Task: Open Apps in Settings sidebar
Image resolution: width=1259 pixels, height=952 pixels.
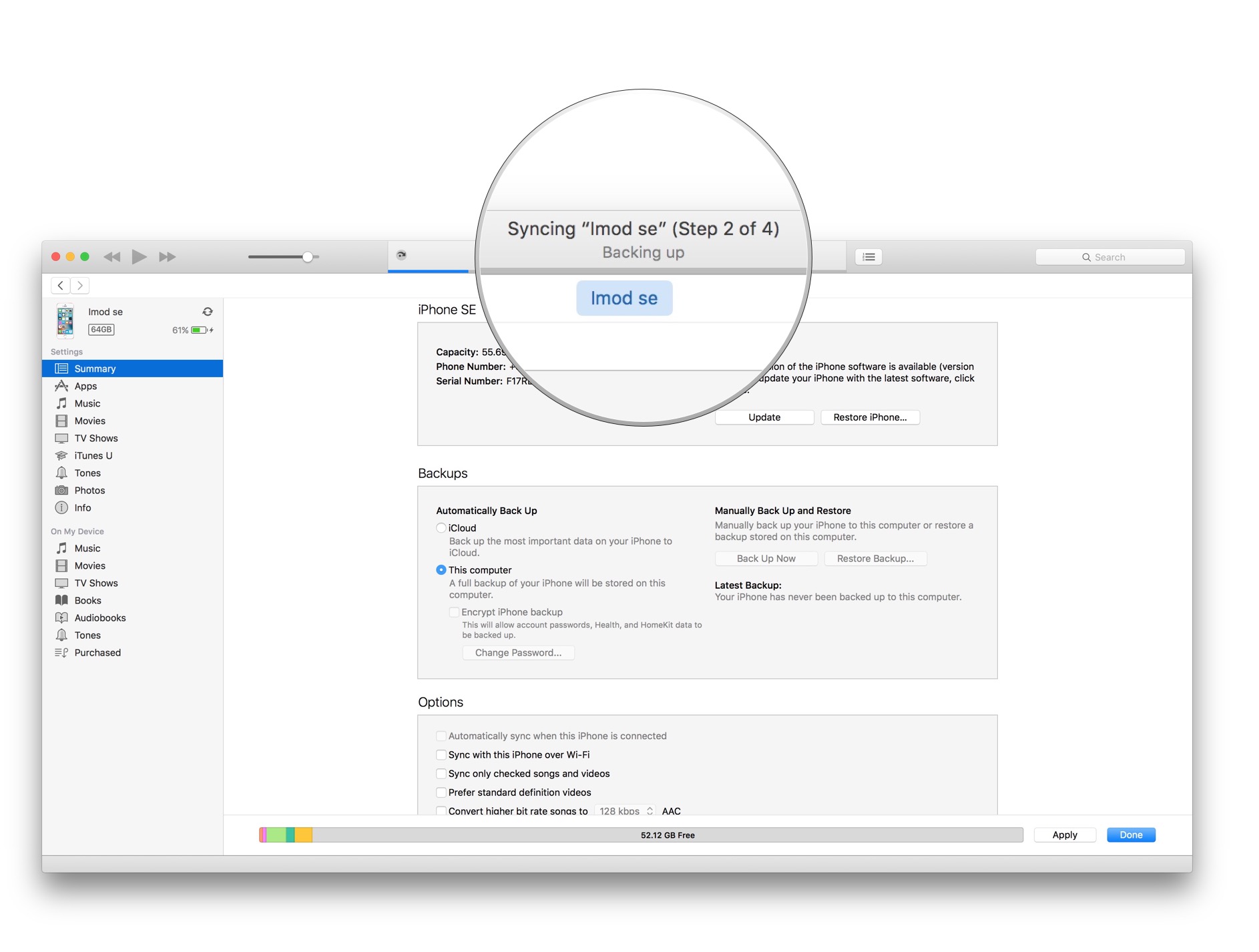Action: pyautogui.click(x=132, y=386)
